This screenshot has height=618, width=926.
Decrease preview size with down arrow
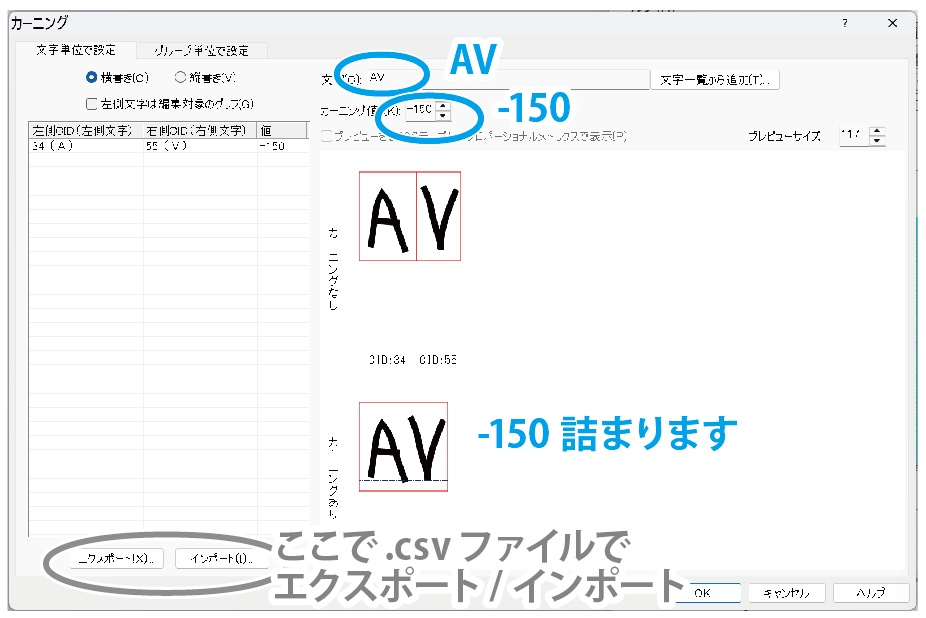[877, 141]
